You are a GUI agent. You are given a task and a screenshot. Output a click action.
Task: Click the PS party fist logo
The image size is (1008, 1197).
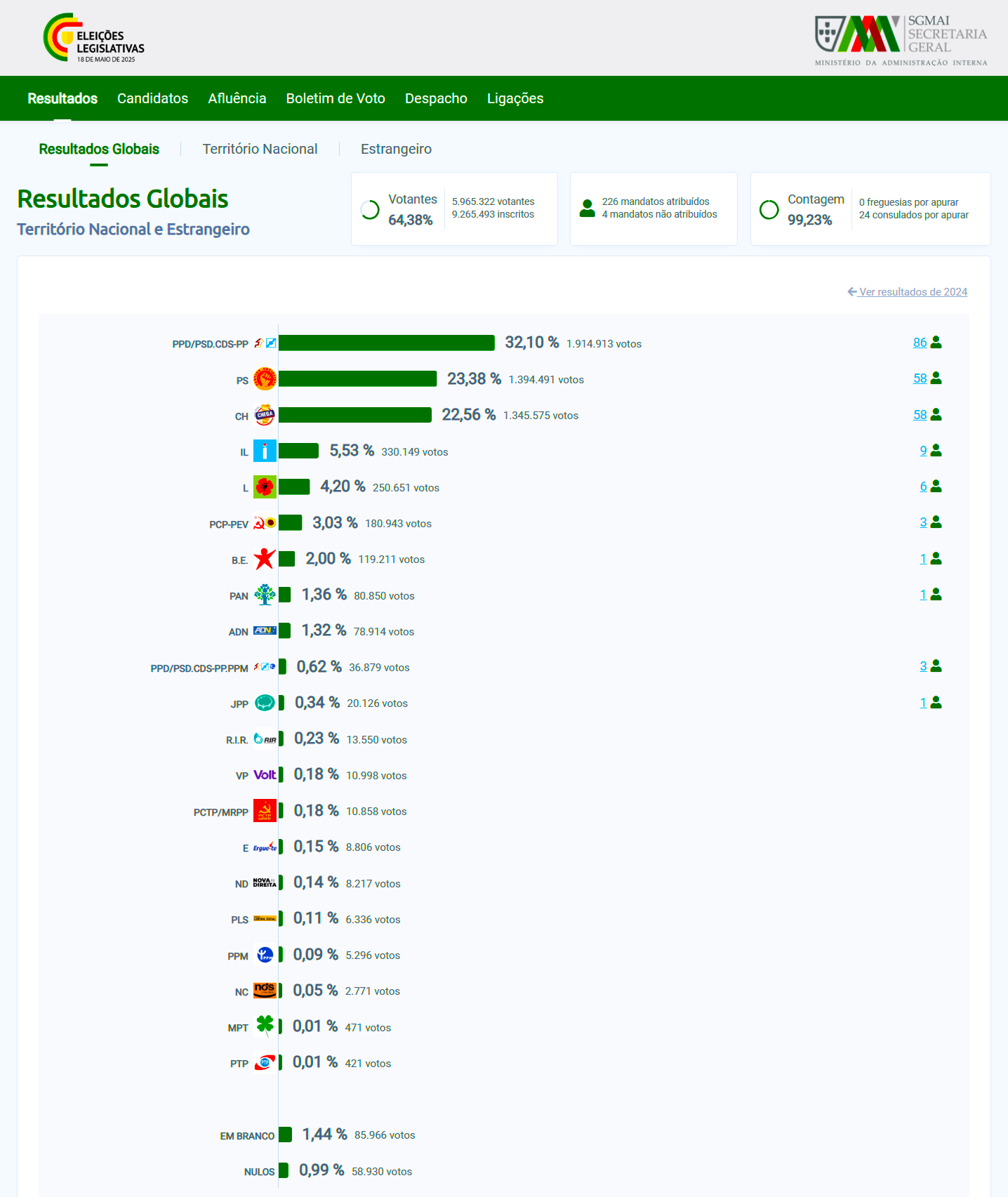tap(265, 379)
